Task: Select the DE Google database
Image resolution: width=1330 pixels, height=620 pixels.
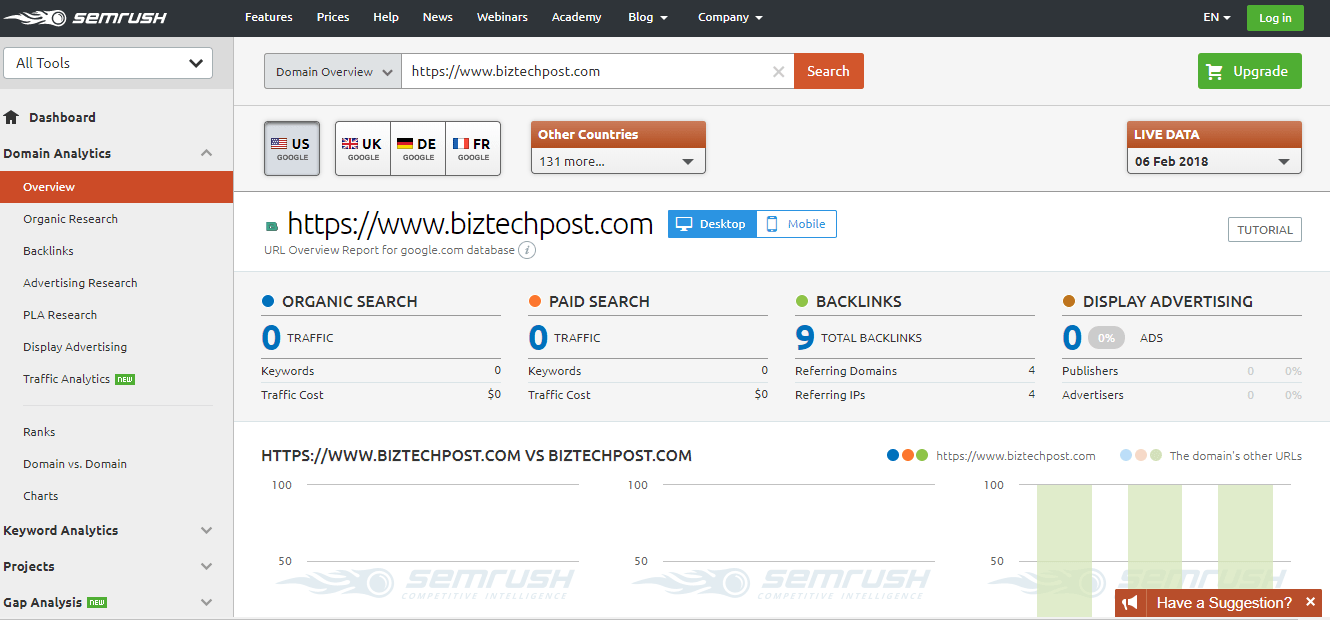Action: click(418, 149)
